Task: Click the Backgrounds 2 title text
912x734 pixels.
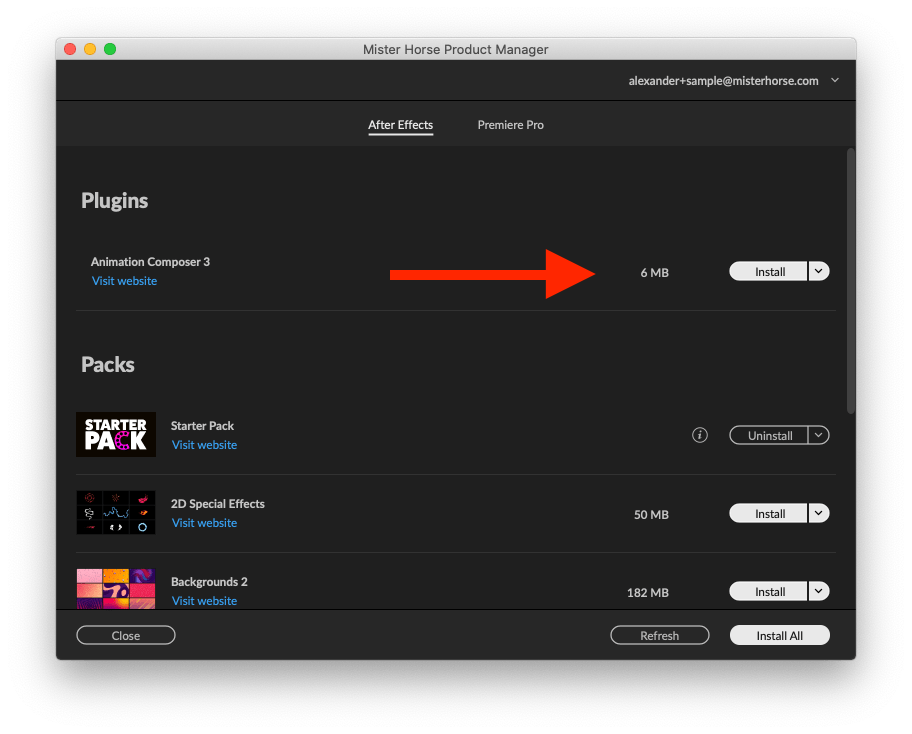Action: pyautogui.click(x=209, y=582)
